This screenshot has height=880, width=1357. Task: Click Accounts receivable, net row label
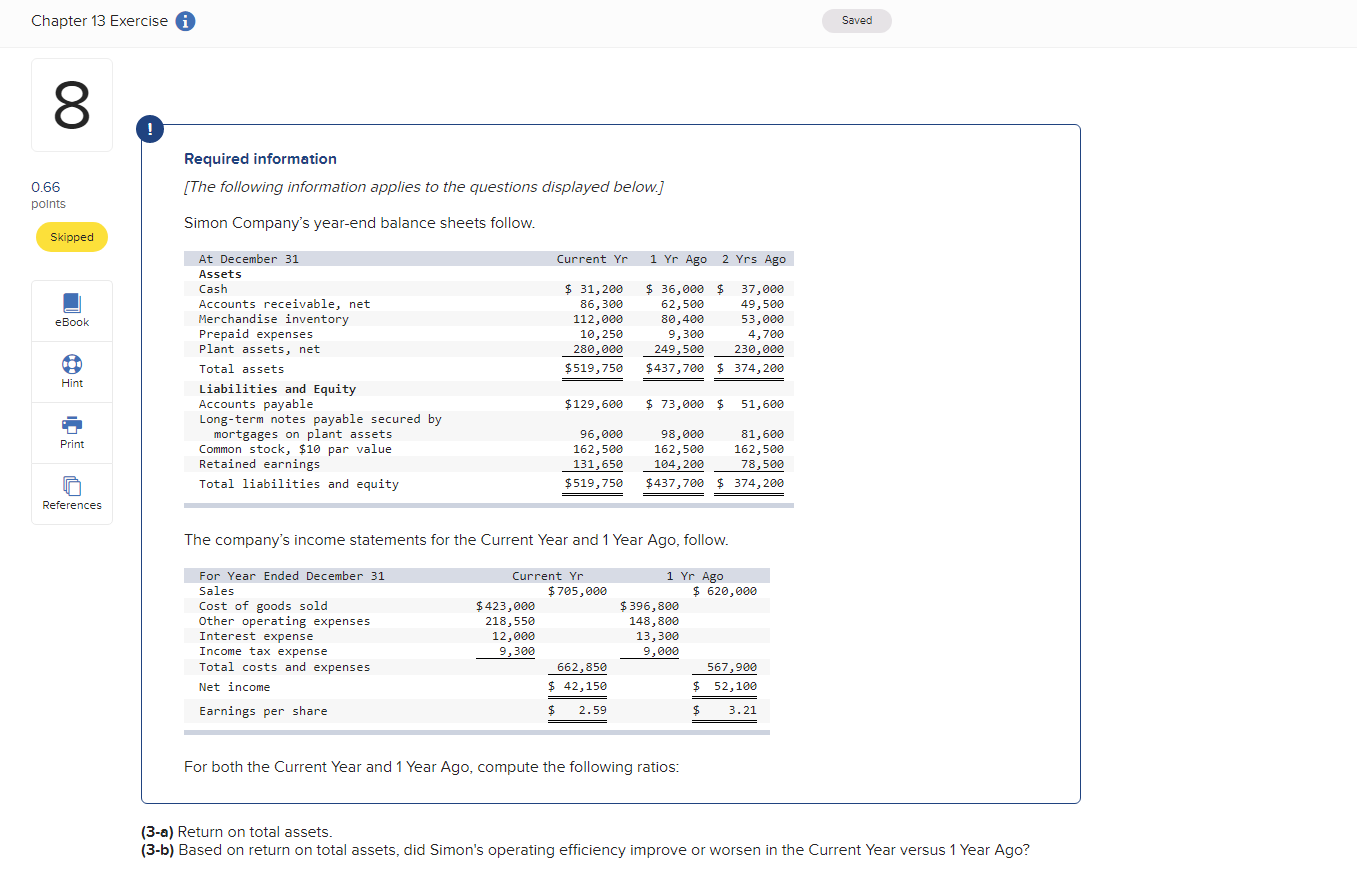(x=284, y=304)
